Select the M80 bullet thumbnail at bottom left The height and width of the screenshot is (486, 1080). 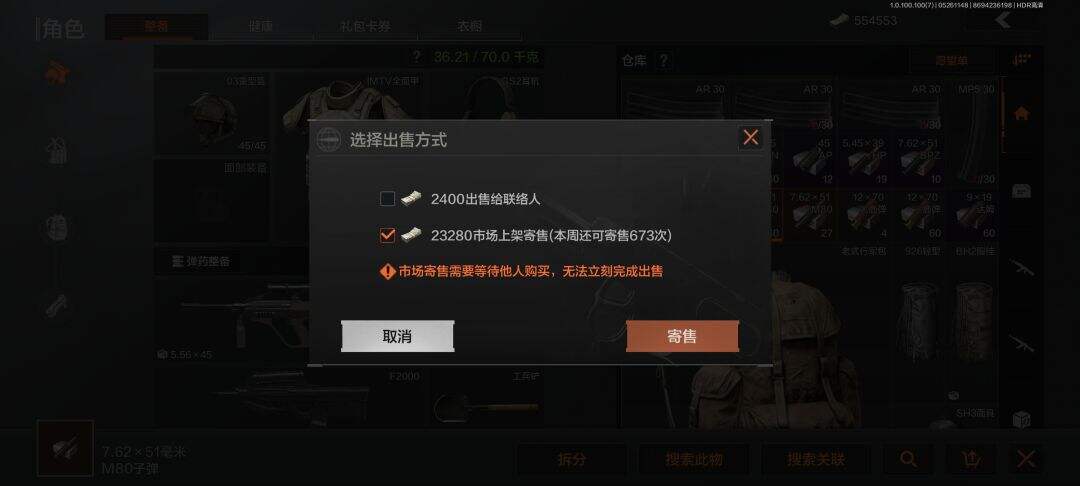click(x=65, y=448)
